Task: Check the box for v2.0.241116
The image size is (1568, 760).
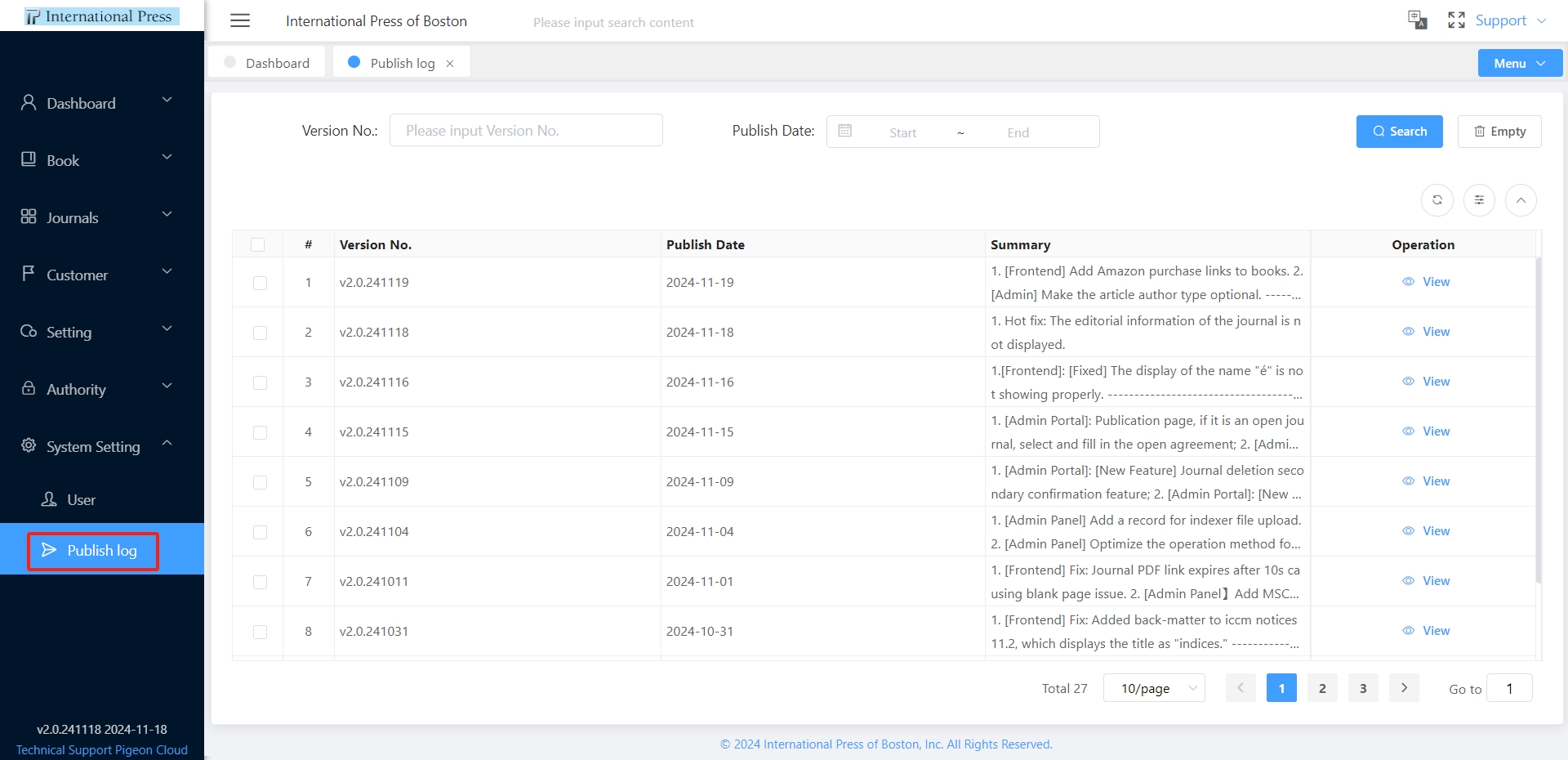Action: [260, 382]
